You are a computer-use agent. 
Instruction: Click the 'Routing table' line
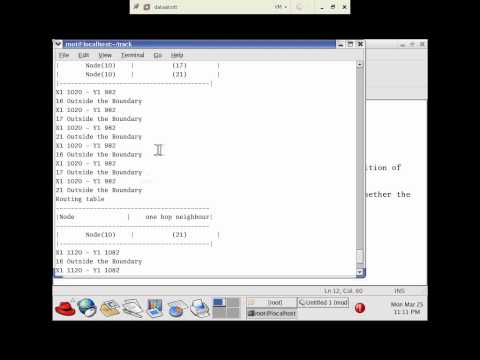pos(80,199)
